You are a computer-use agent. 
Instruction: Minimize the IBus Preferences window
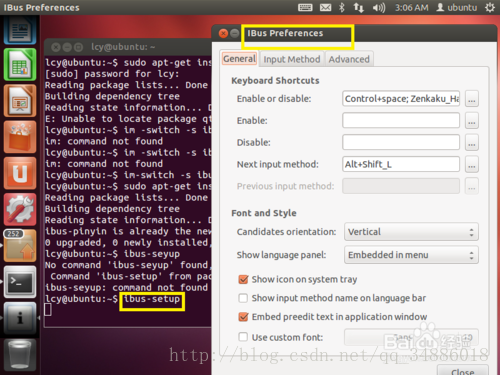point(235,33)
